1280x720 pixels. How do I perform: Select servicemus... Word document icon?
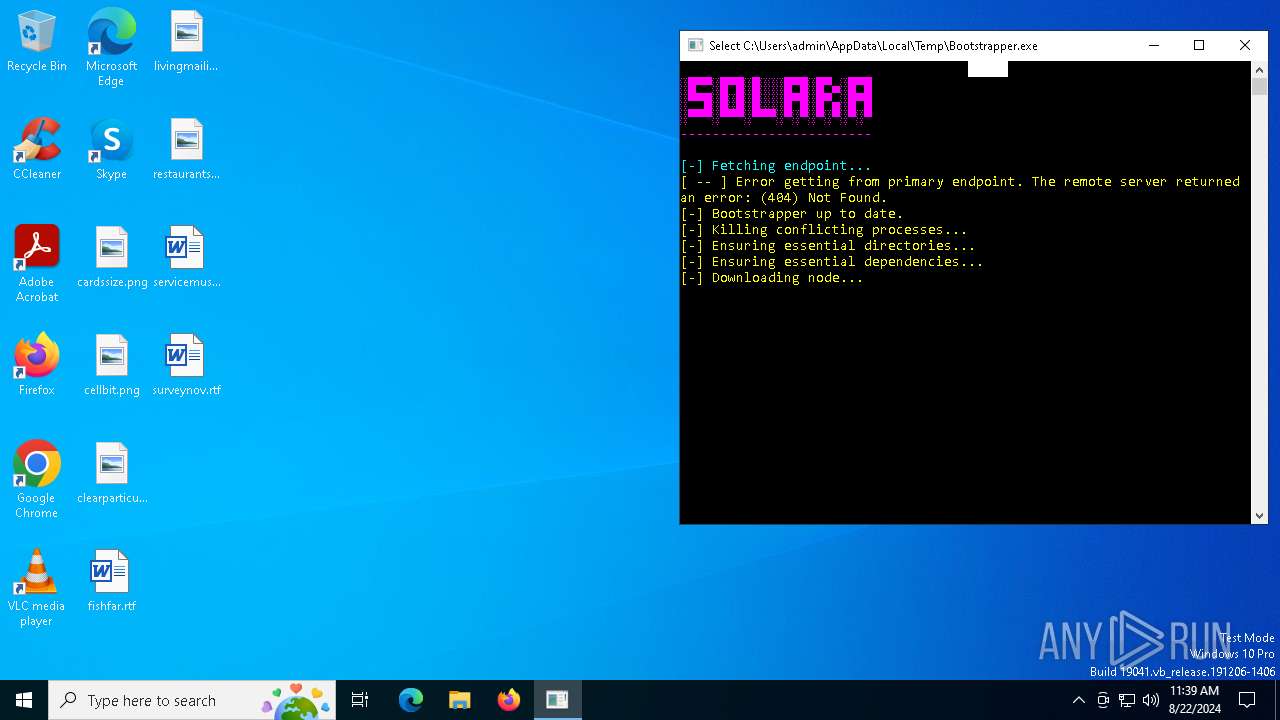coord(186,258)
